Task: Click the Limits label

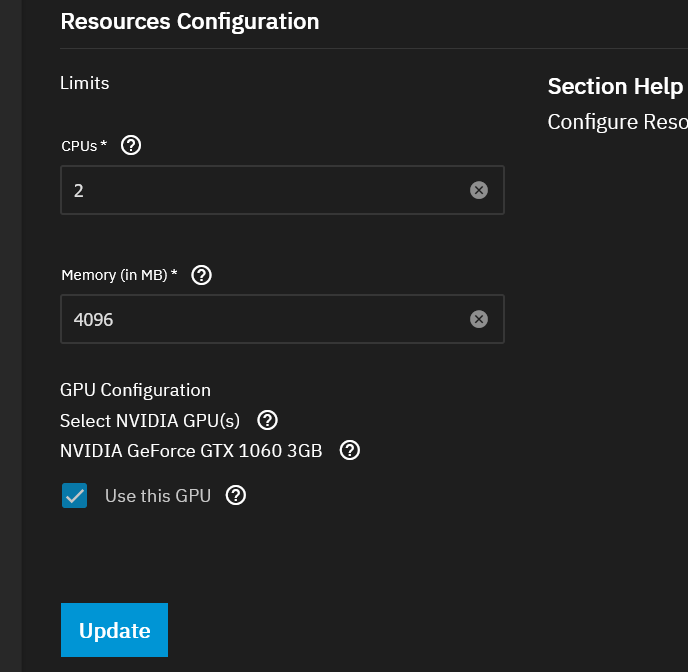Action: click(x=85, y=83)
